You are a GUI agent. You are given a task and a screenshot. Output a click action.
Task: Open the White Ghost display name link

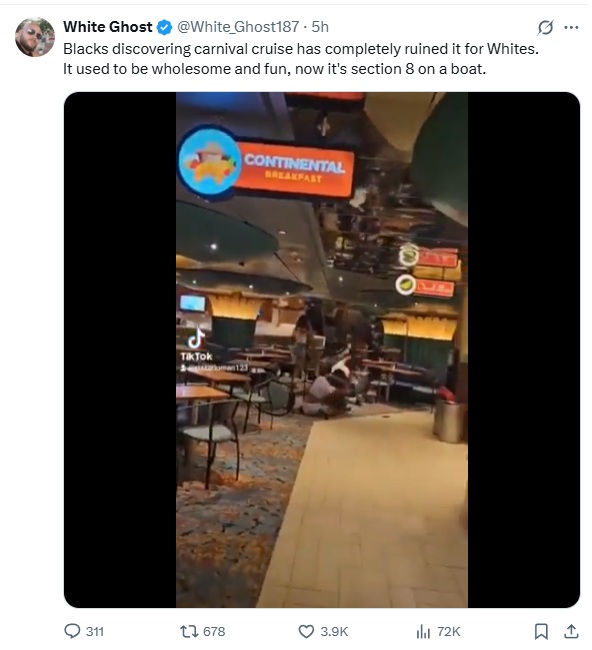(x=108, y=27)
